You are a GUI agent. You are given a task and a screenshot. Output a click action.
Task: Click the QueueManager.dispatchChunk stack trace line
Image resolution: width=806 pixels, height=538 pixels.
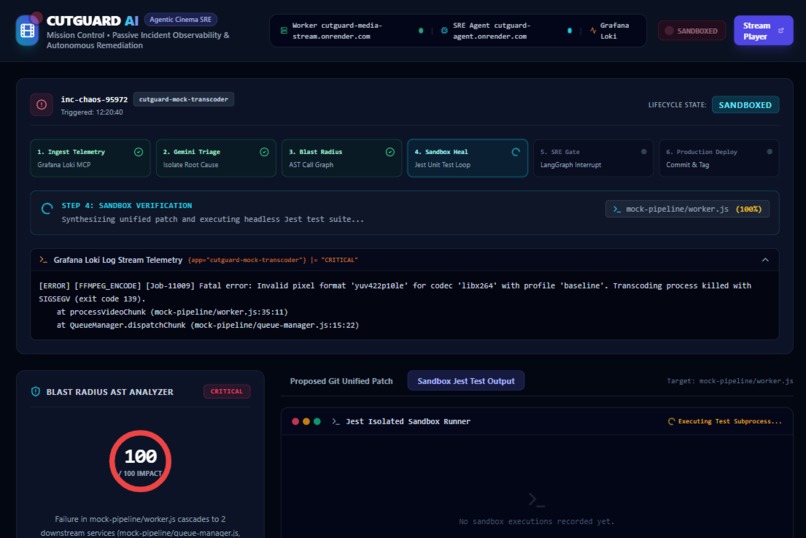tap(208, 325)
